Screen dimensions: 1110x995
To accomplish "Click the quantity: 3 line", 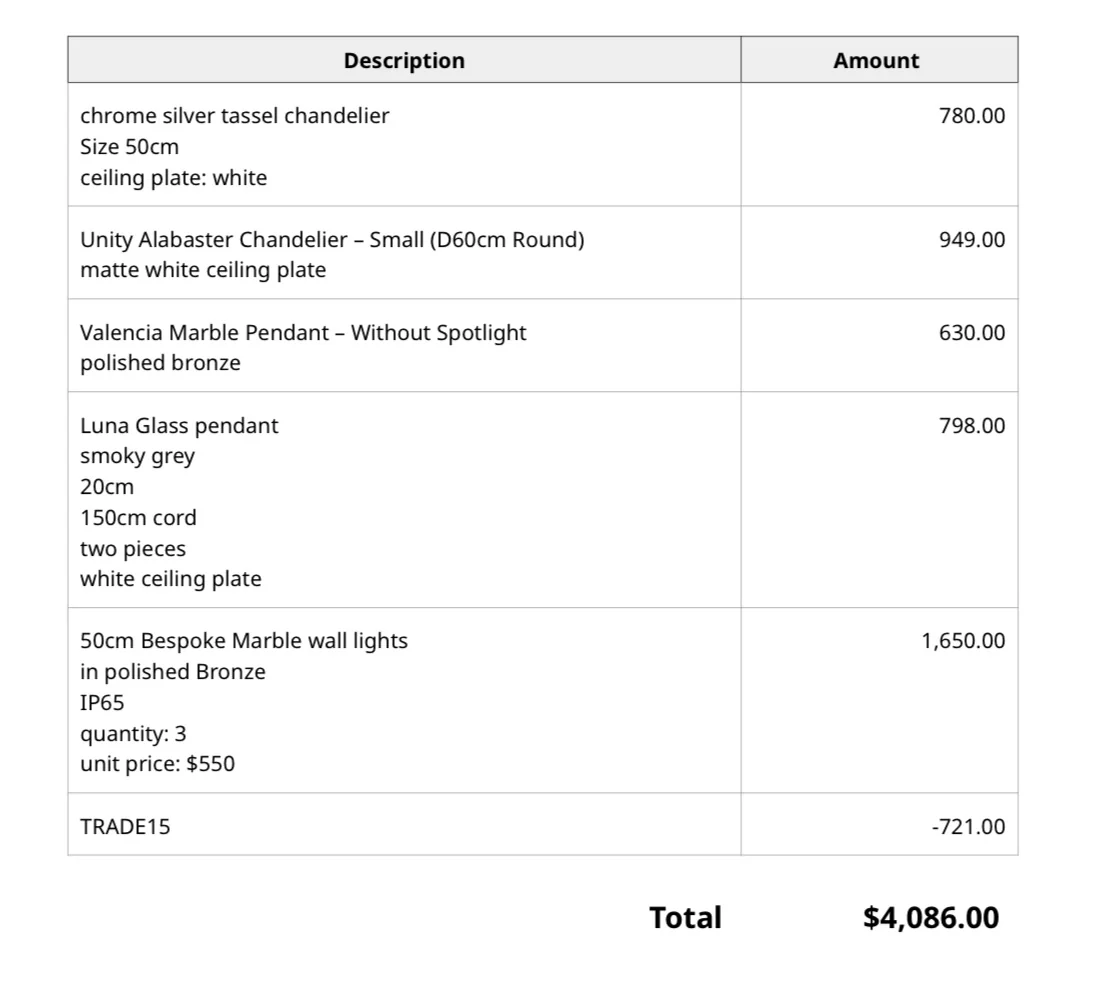I will (x=133, y=734).
